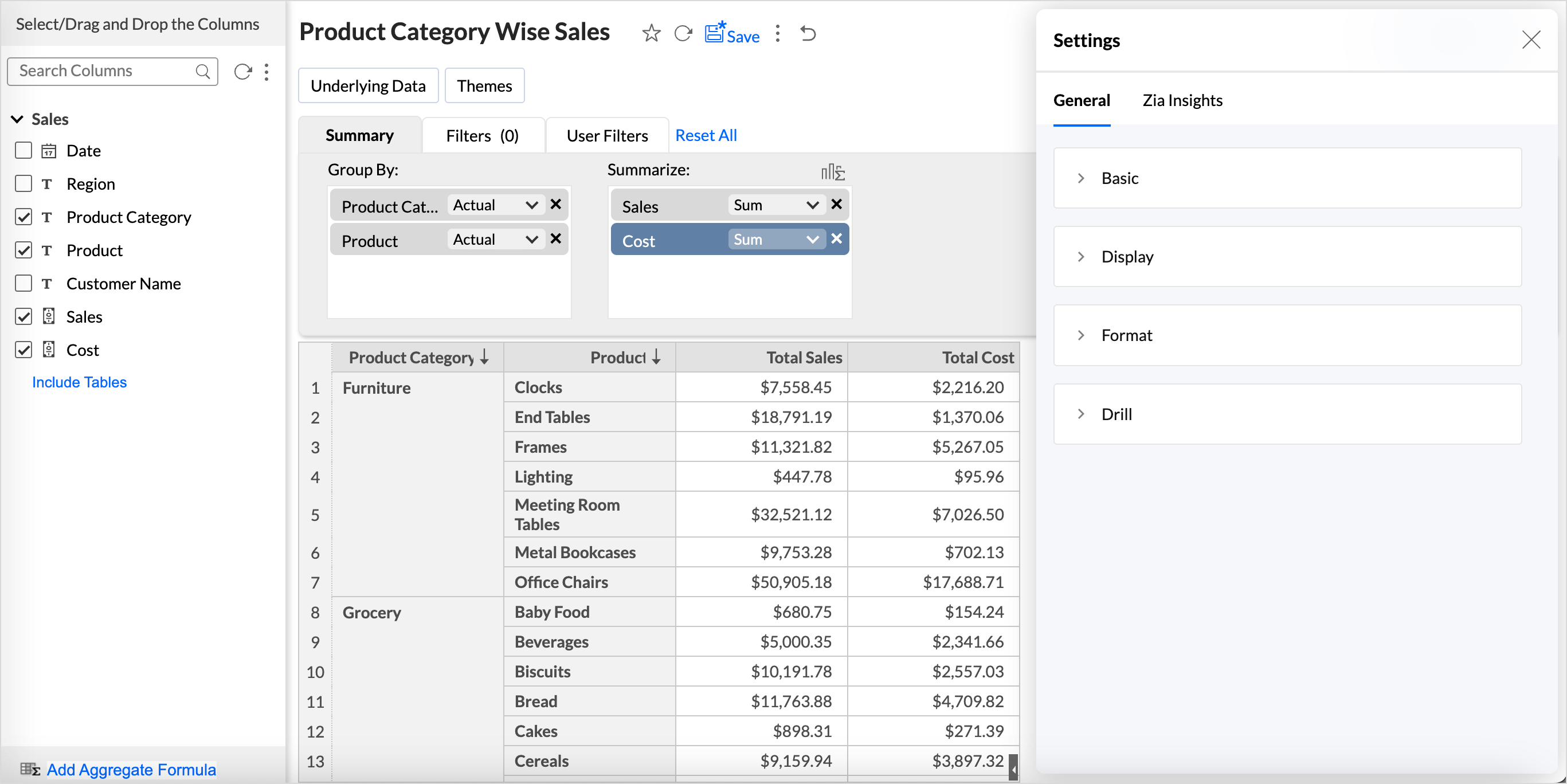Switch to the Zia Insights tab
The image size is (1567, 784).
click(1182, 100)
